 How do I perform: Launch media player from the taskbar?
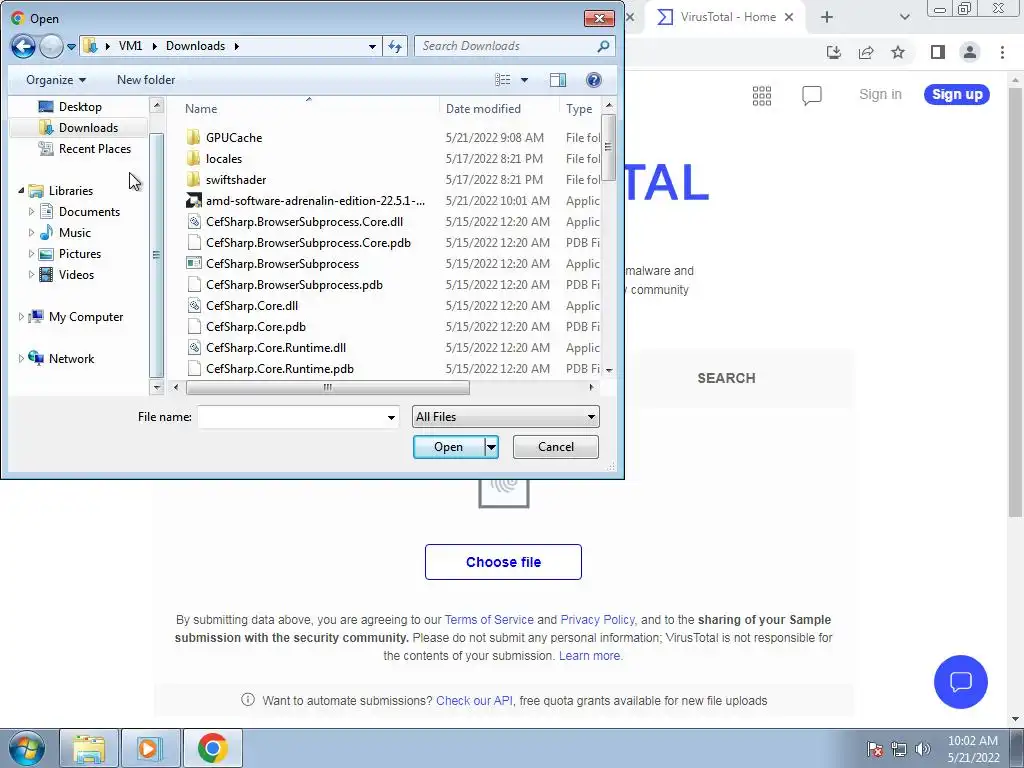point(150,748)
